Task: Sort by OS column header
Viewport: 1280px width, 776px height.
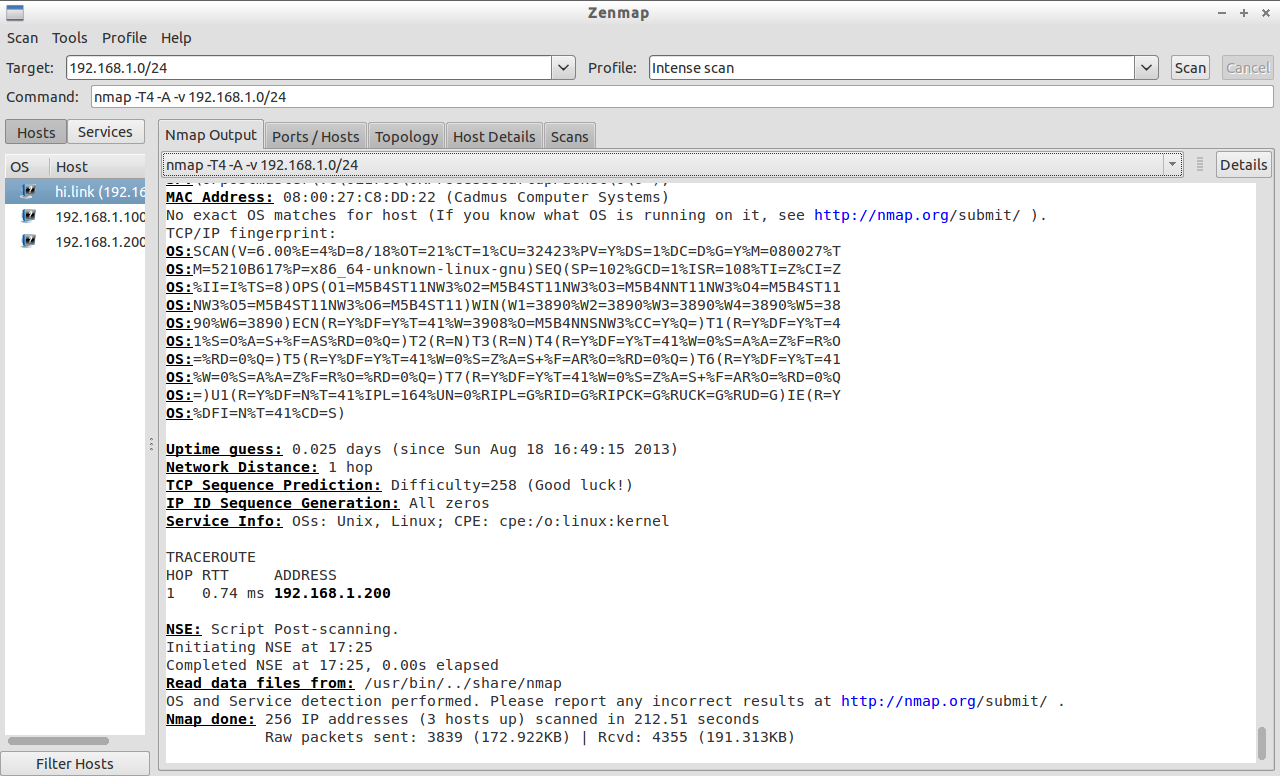Action: [x=27, y=167]
